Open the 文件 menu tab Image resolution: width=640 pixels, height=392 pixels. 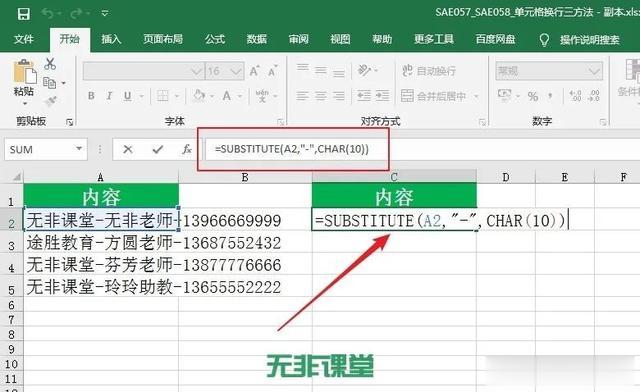pos(24,39)
